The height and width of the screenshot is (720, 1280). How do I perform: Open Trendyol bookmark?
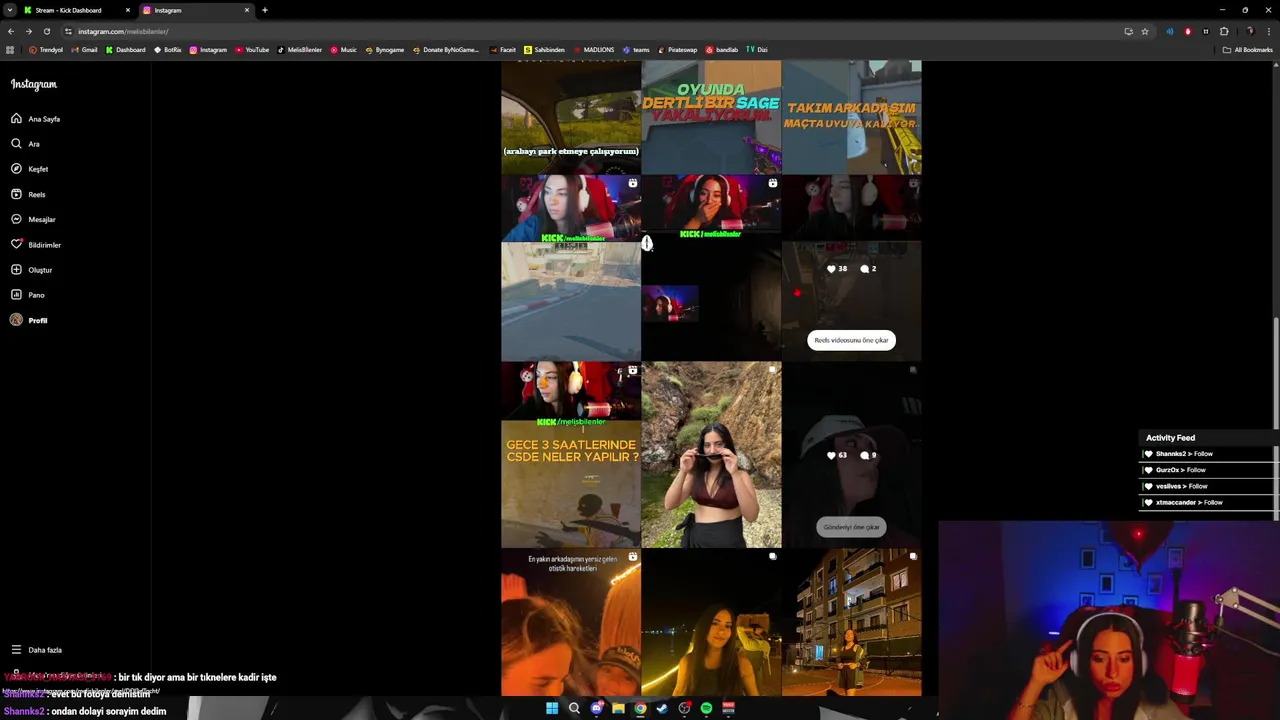pyautogui.click(x=46, y=49)
